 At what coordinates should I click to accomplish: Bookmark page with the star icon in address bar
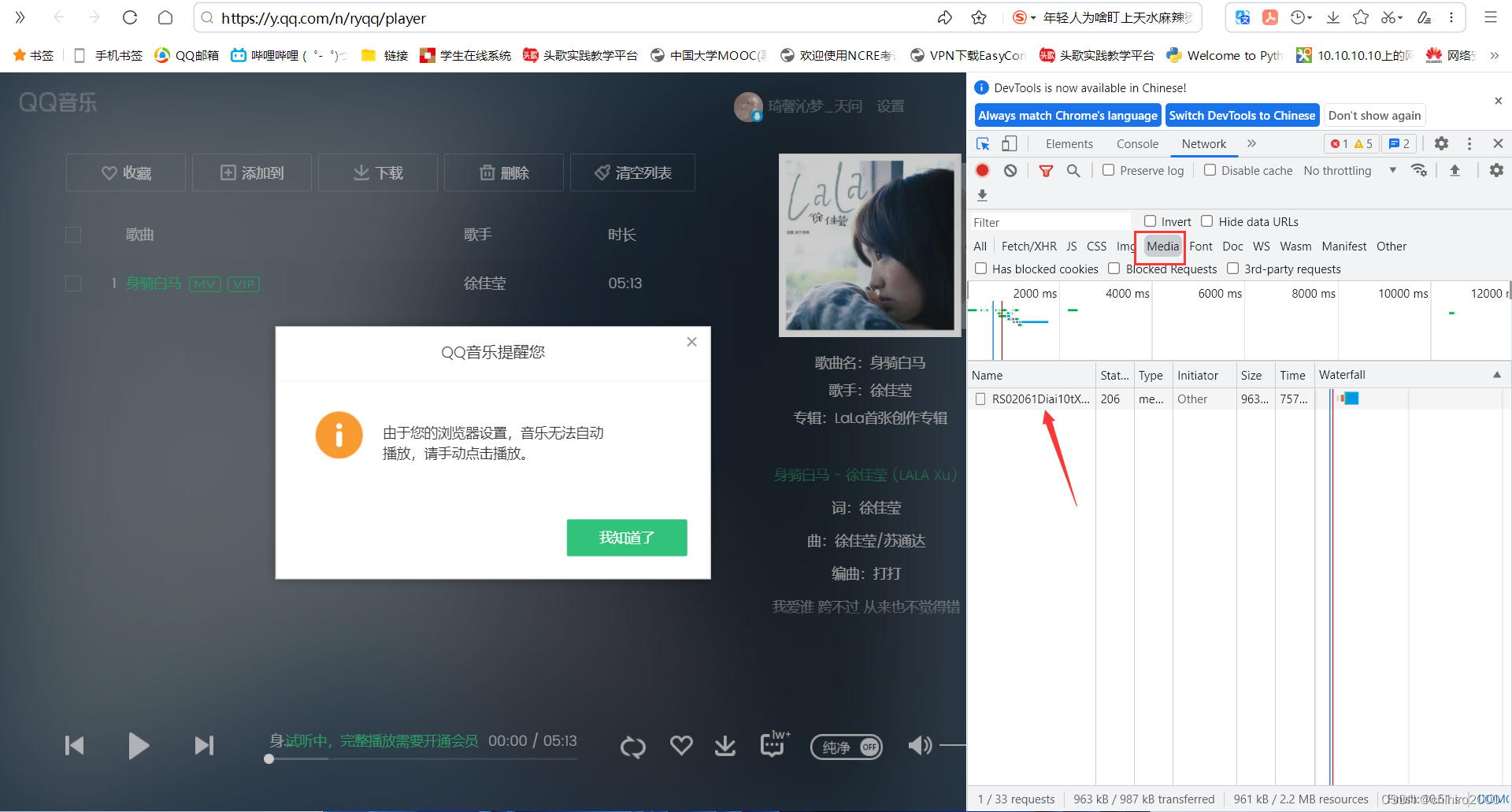979,17
